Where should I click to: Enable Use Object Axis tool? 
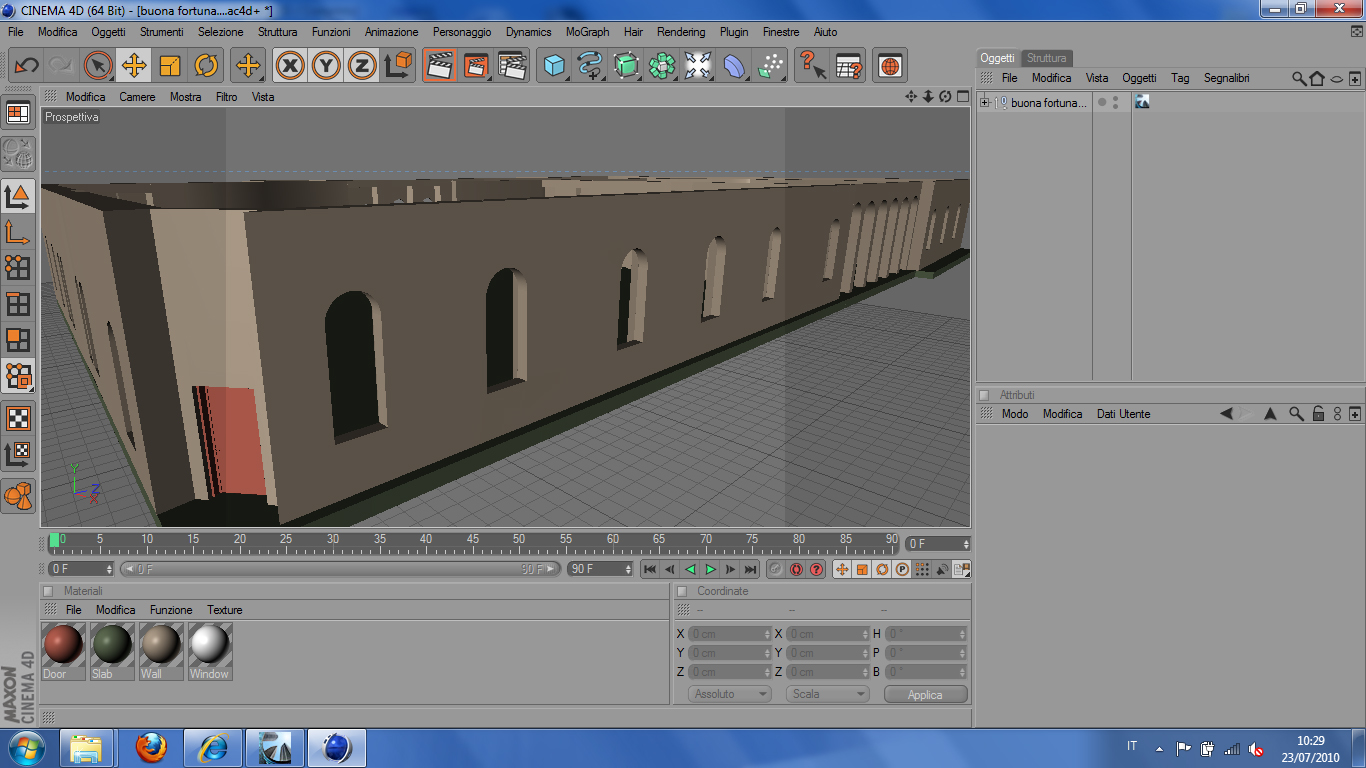coord(18,232)
